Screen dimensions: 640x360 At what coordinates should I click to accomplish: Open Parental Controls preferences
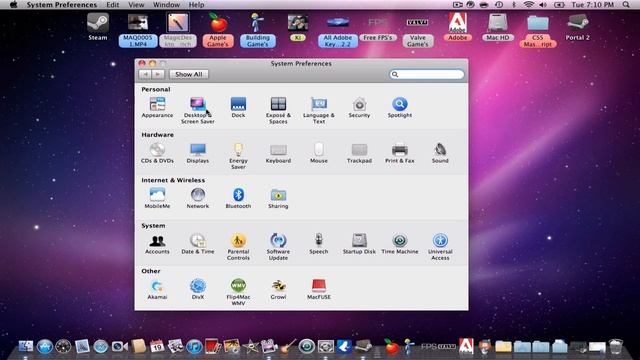[x=238, y=247]
